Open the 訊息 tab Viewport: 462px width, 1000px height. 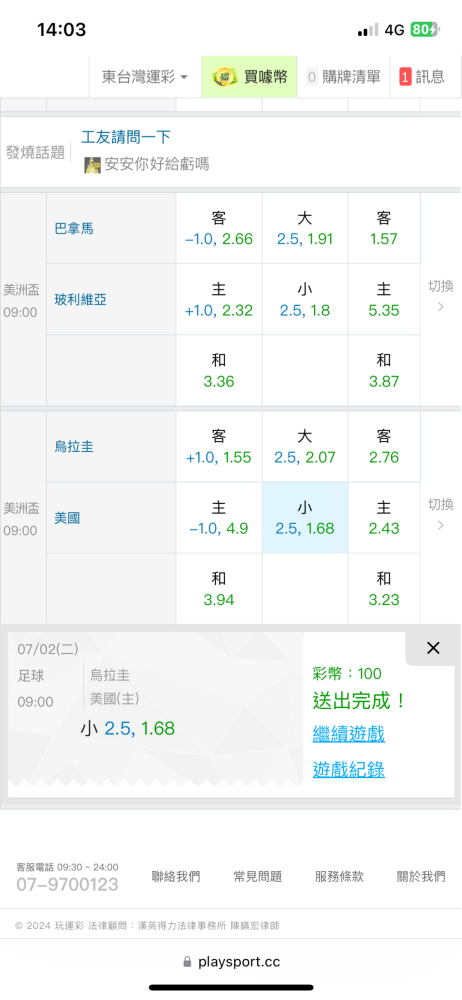(x=422, y=77)
